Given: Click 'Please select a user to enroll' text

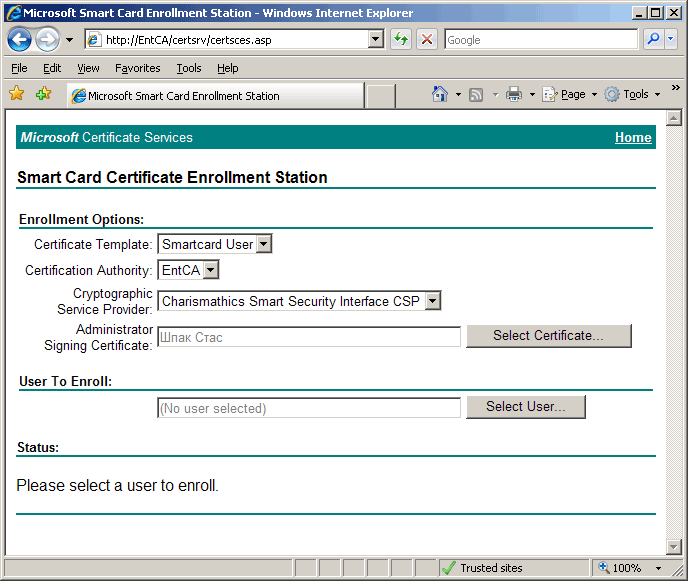Looking at the screenshot, I should pos(117,486).
